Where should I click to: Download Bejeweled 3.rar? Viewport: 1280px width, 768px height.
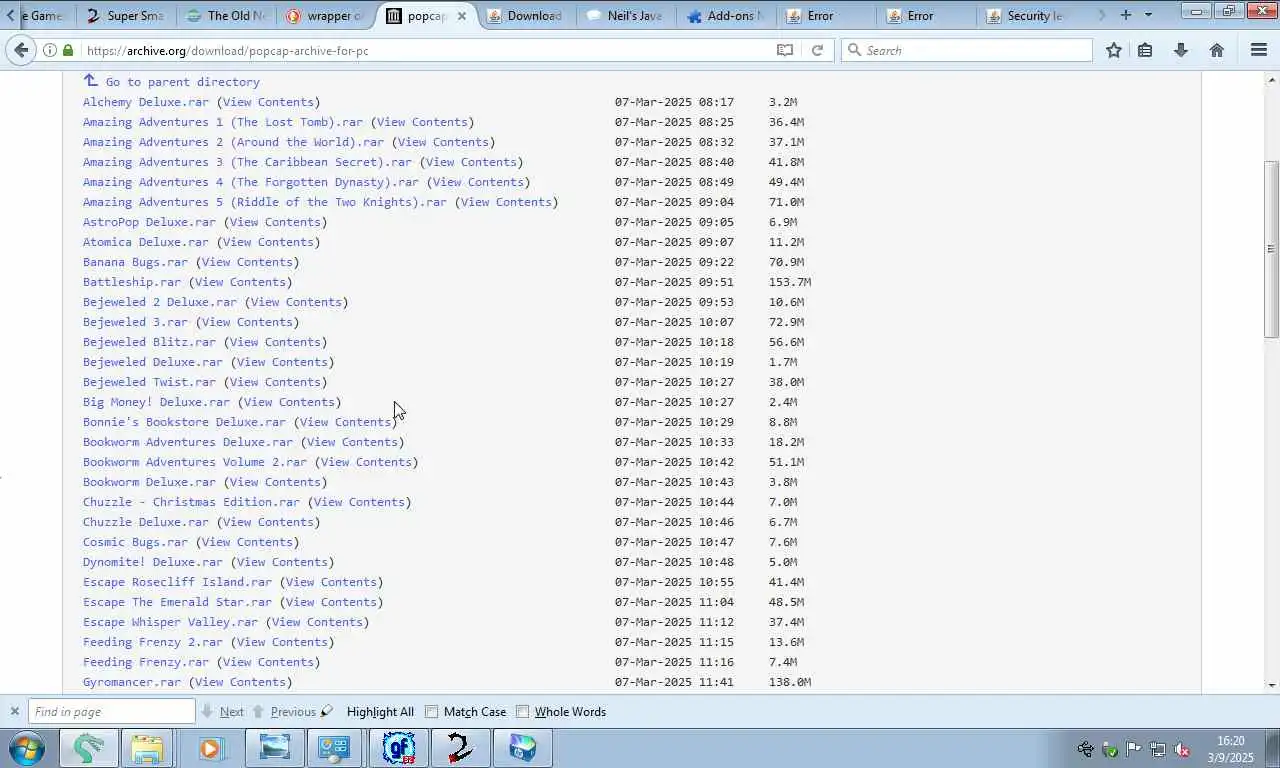coord(135,322)
